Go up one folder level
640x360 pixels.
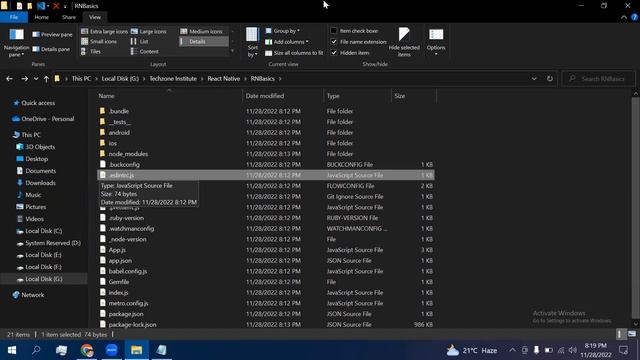(46, 79)
